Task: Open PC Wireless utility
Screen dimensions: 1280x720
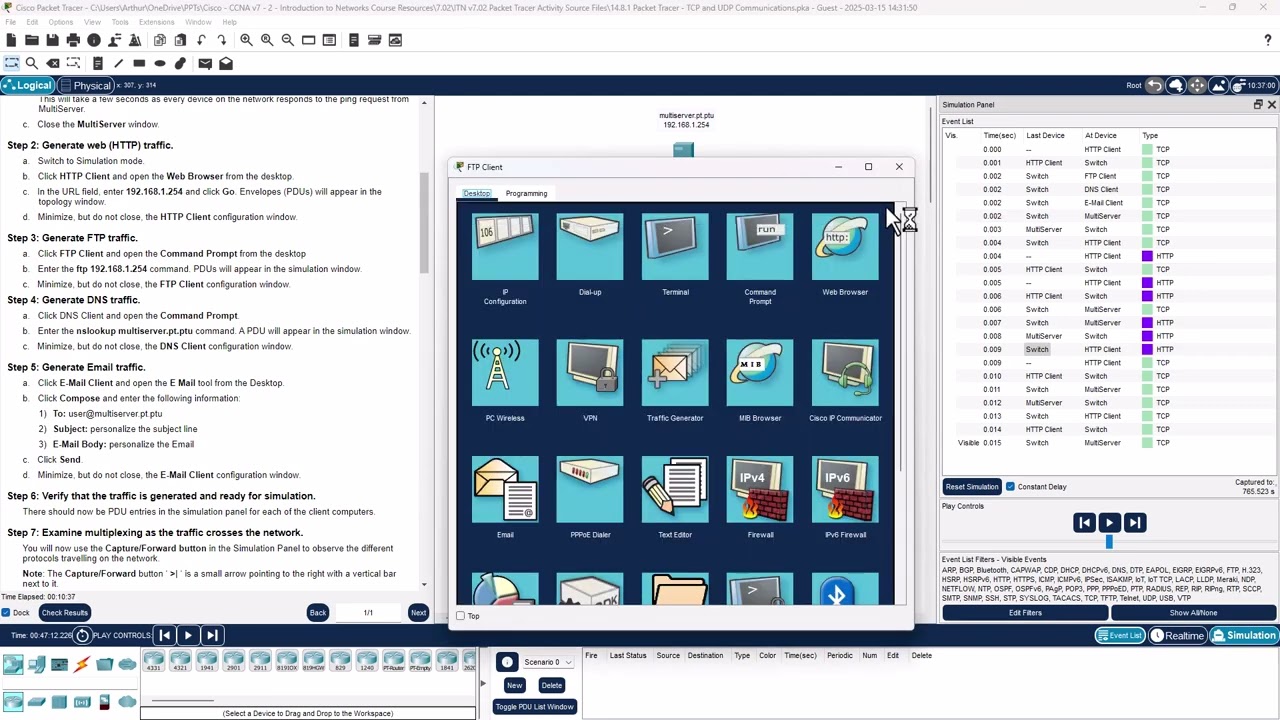Action: [x=505, y=373]
